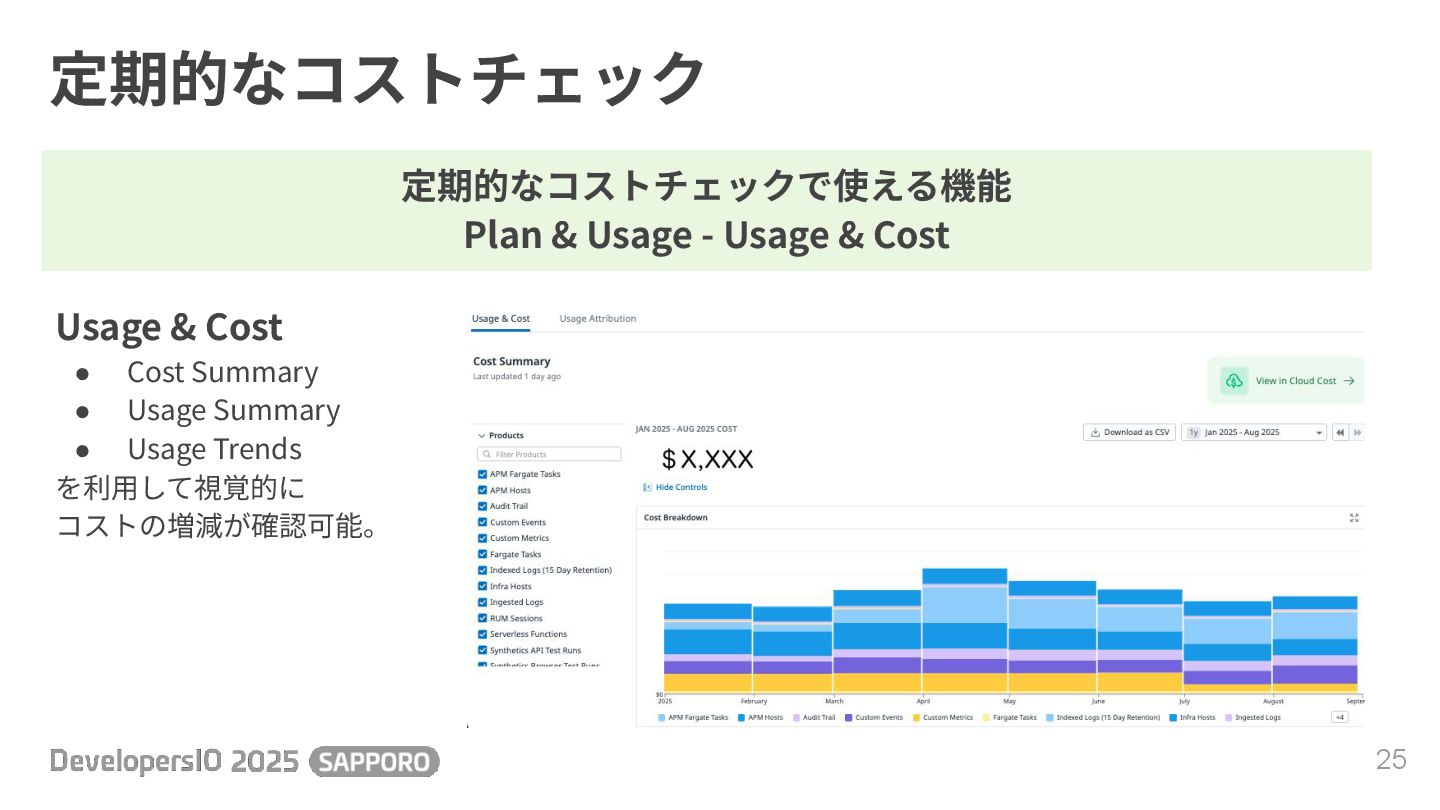Click the search magnifier in Filter Products

tap(486, 454)
